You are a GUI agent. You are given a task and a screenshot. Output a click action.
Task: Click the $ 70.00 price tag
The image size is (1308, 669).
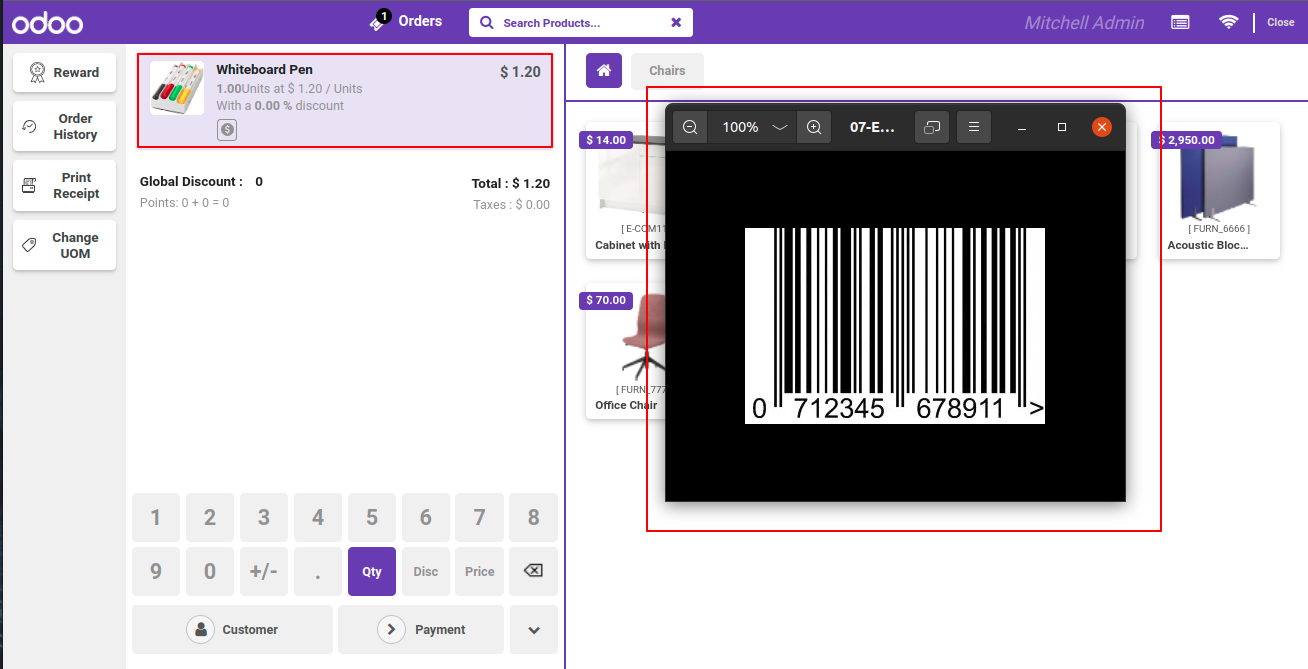pos(606,300)
